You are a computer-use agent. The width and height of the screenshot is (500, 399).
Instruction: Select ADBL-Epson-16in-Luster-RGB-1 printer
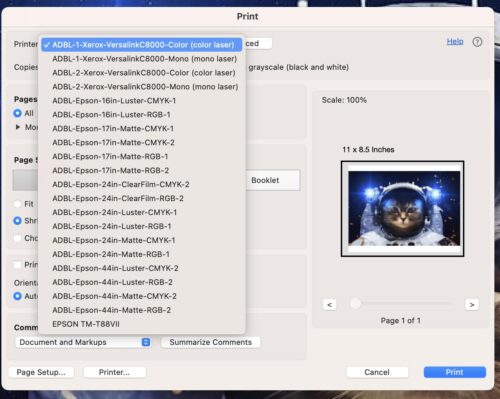pyautogui.click(x=142, y=115)
